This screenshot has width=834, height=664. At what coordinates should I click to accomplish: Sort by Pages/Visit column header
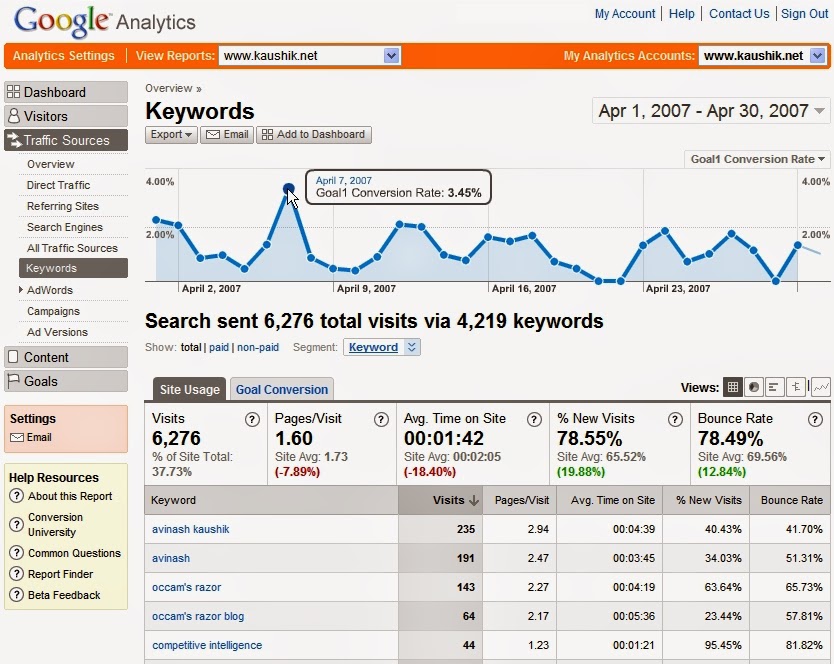pyautogui.click(x=521, y=500)
